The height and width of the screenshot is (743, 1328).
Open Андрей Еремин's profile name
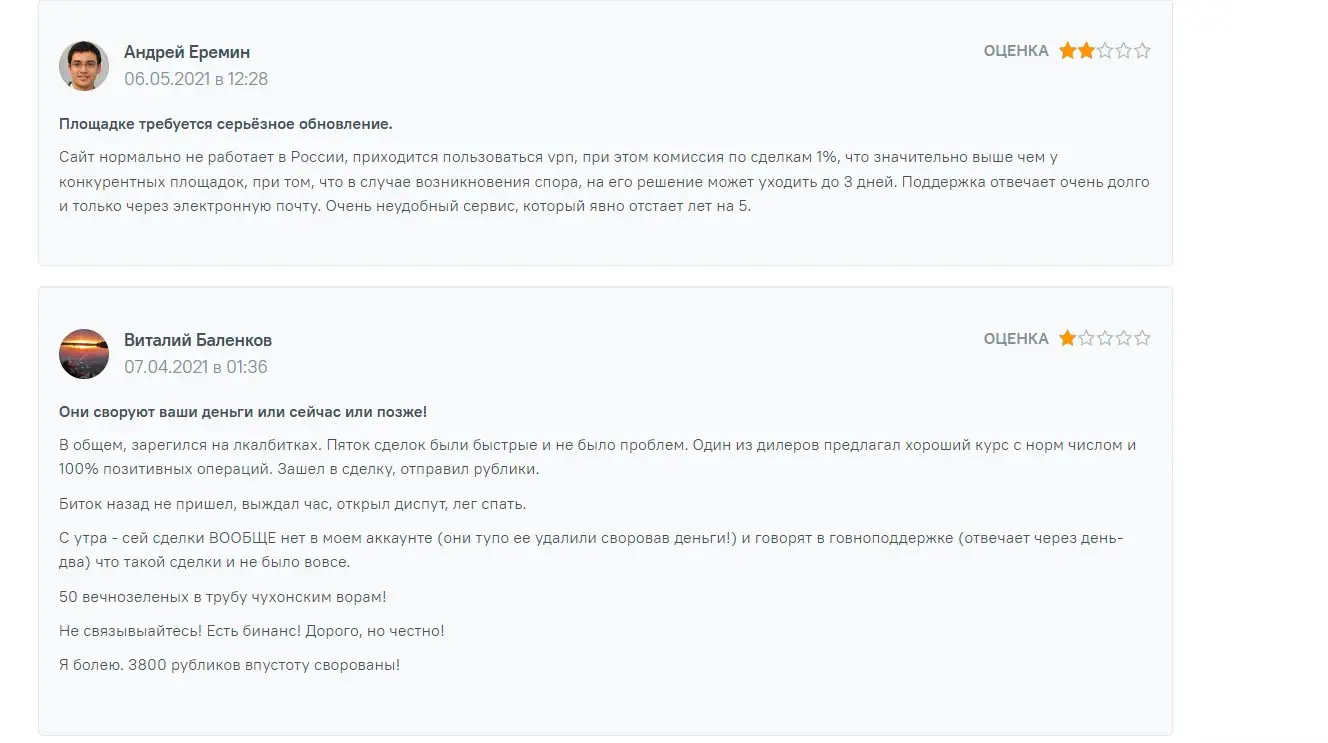click(187, 52)
